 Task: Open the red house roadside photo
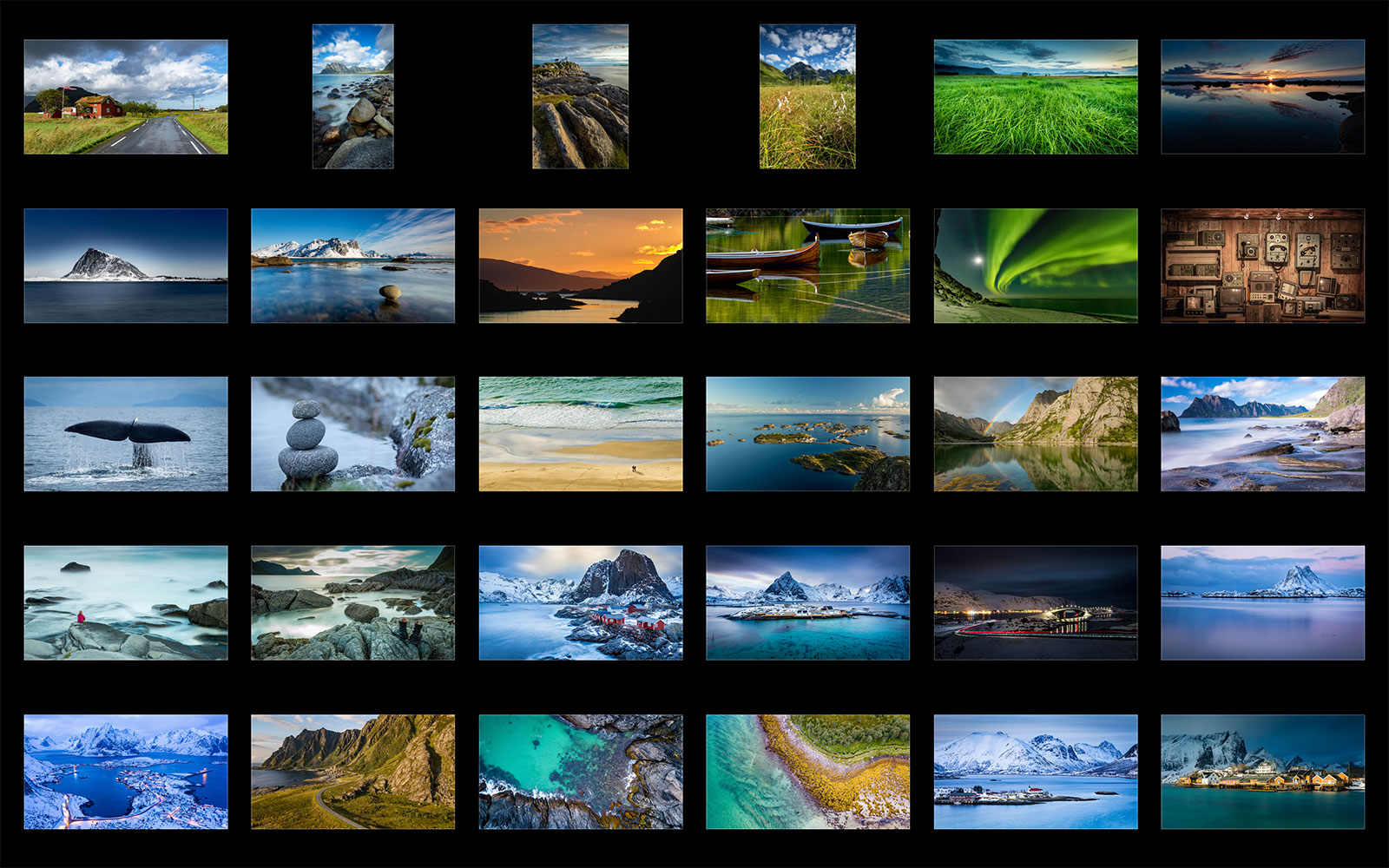click(x=126, y=96)
